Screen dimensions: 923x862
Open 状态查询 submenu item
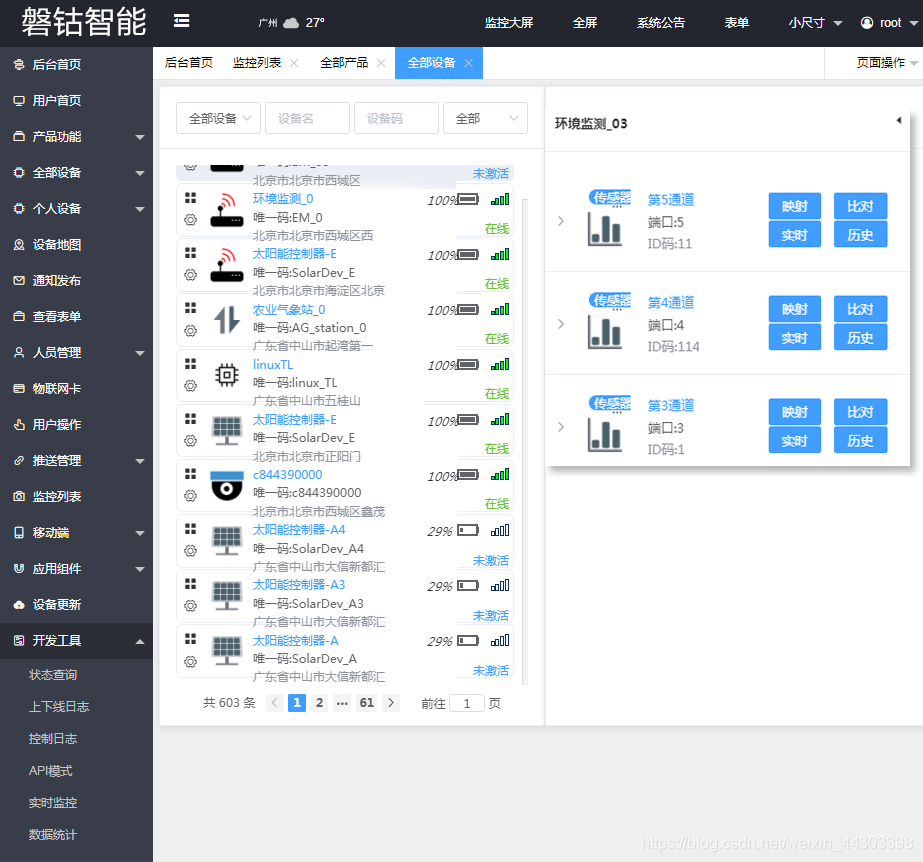click(x=53, y=675)
